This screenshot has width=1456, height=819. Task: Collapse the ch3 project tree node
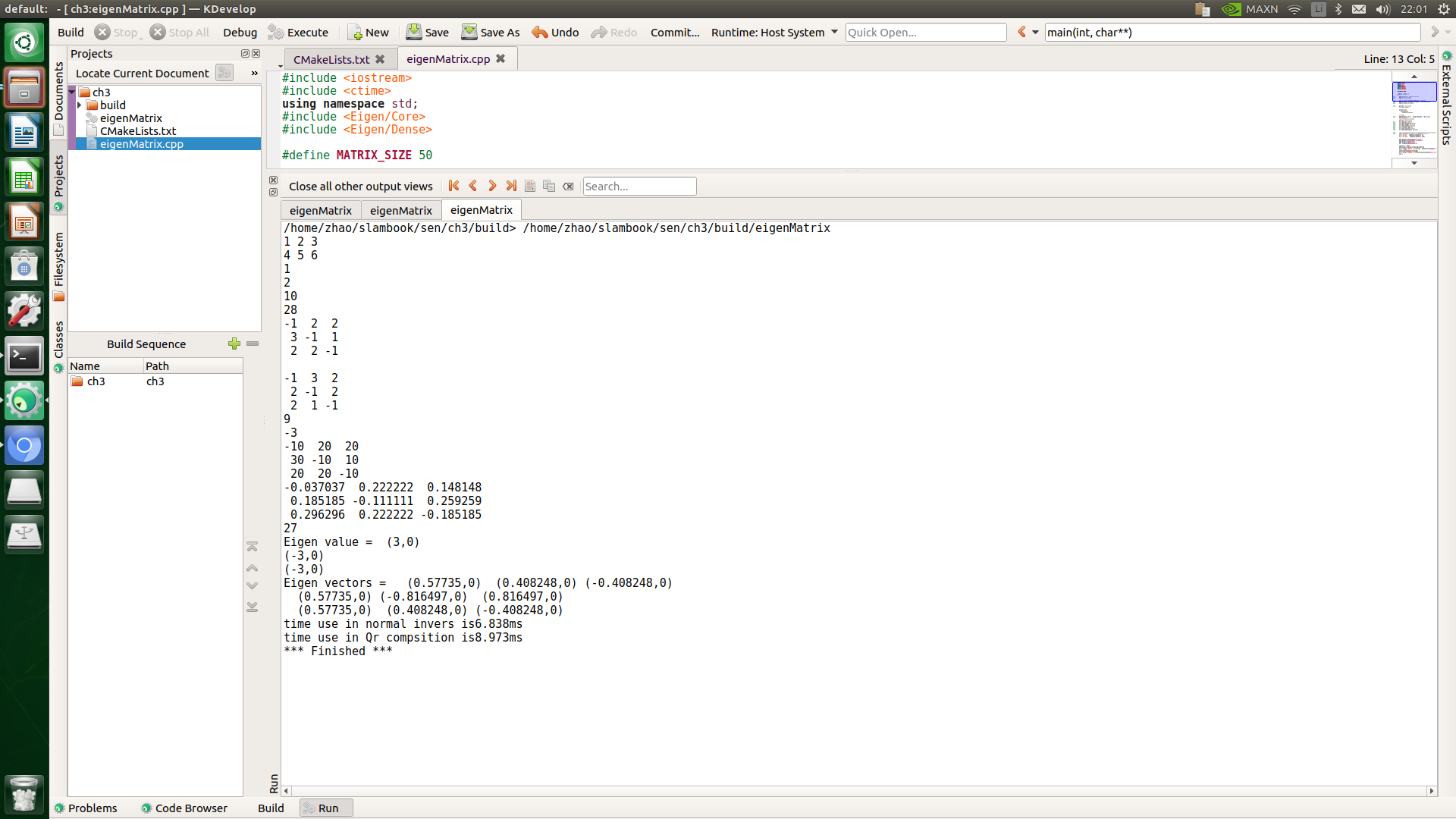tap(72, 93)
